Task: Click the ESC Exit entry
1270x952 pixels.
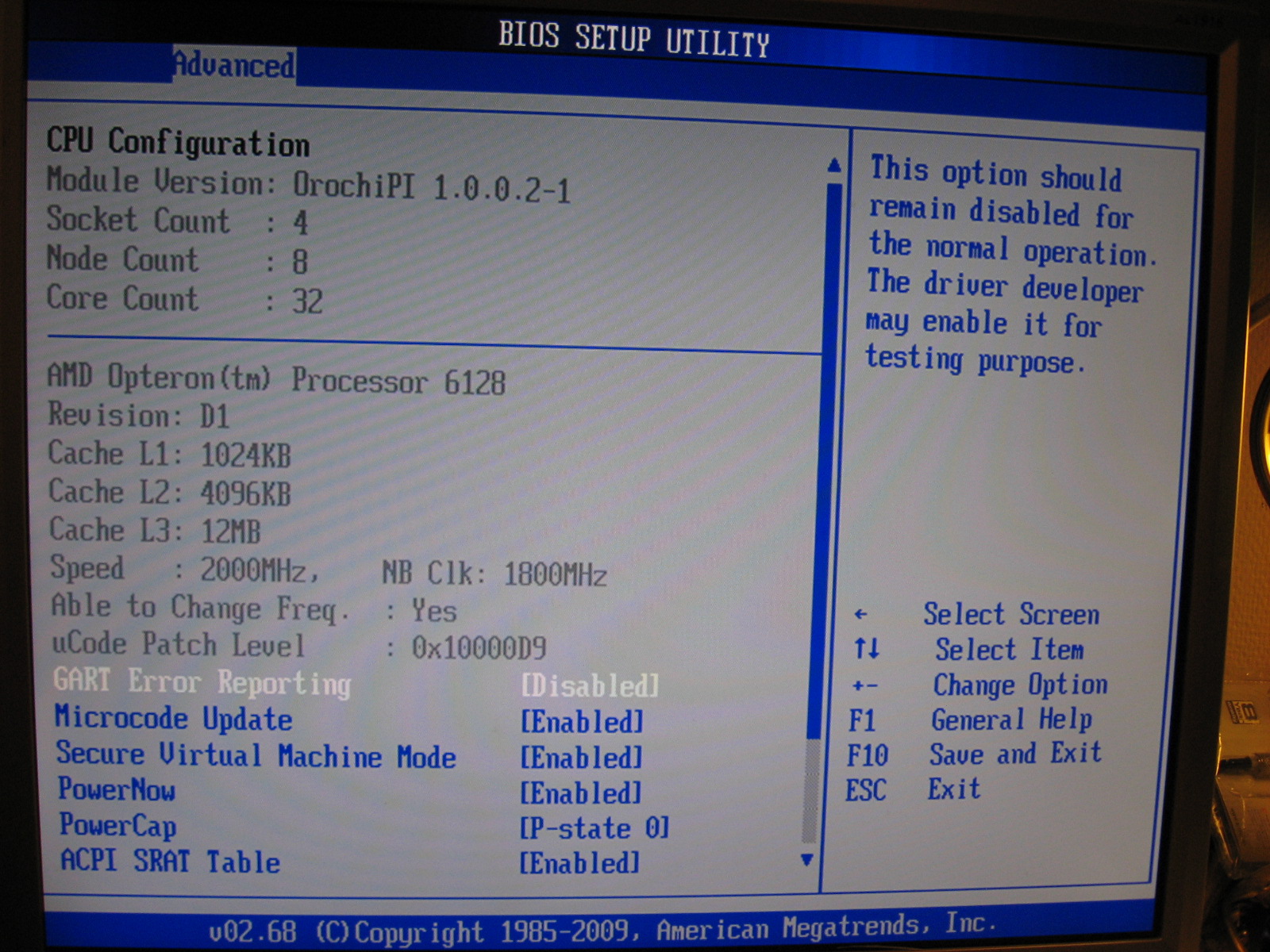Action: (x=914, y=789)
